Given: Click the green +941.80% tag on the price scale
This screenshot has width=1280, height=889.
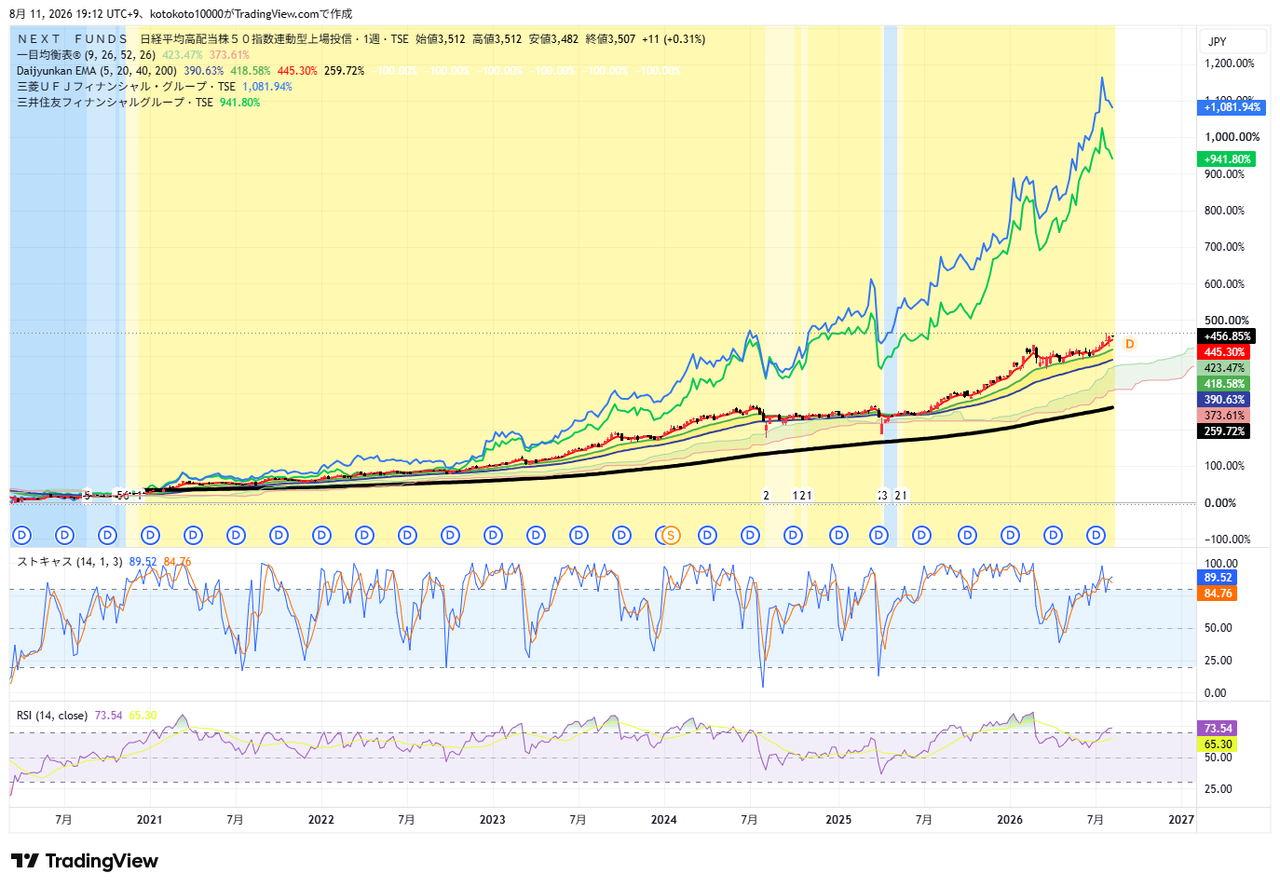Looking at the screenshot, I should click(1226, 159).
